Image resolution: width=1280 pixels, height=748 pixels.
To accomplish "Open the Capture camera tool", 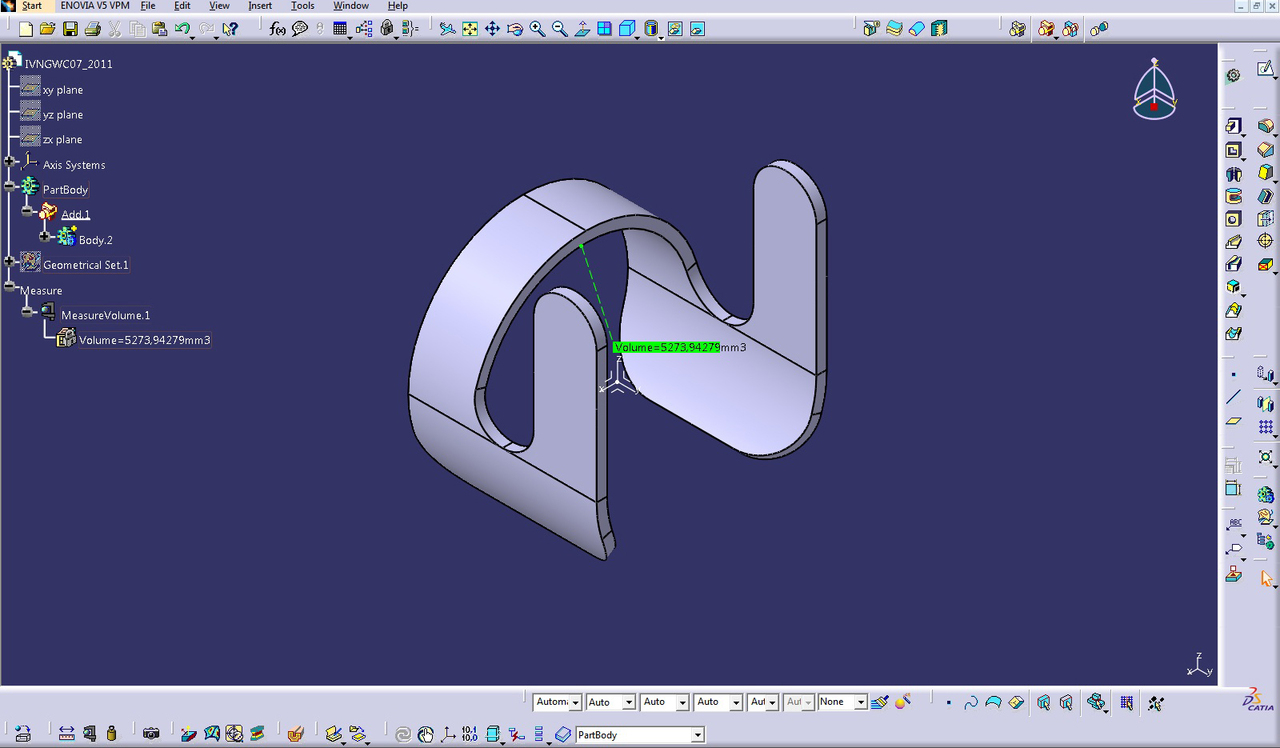I will (x=151, y=734).
